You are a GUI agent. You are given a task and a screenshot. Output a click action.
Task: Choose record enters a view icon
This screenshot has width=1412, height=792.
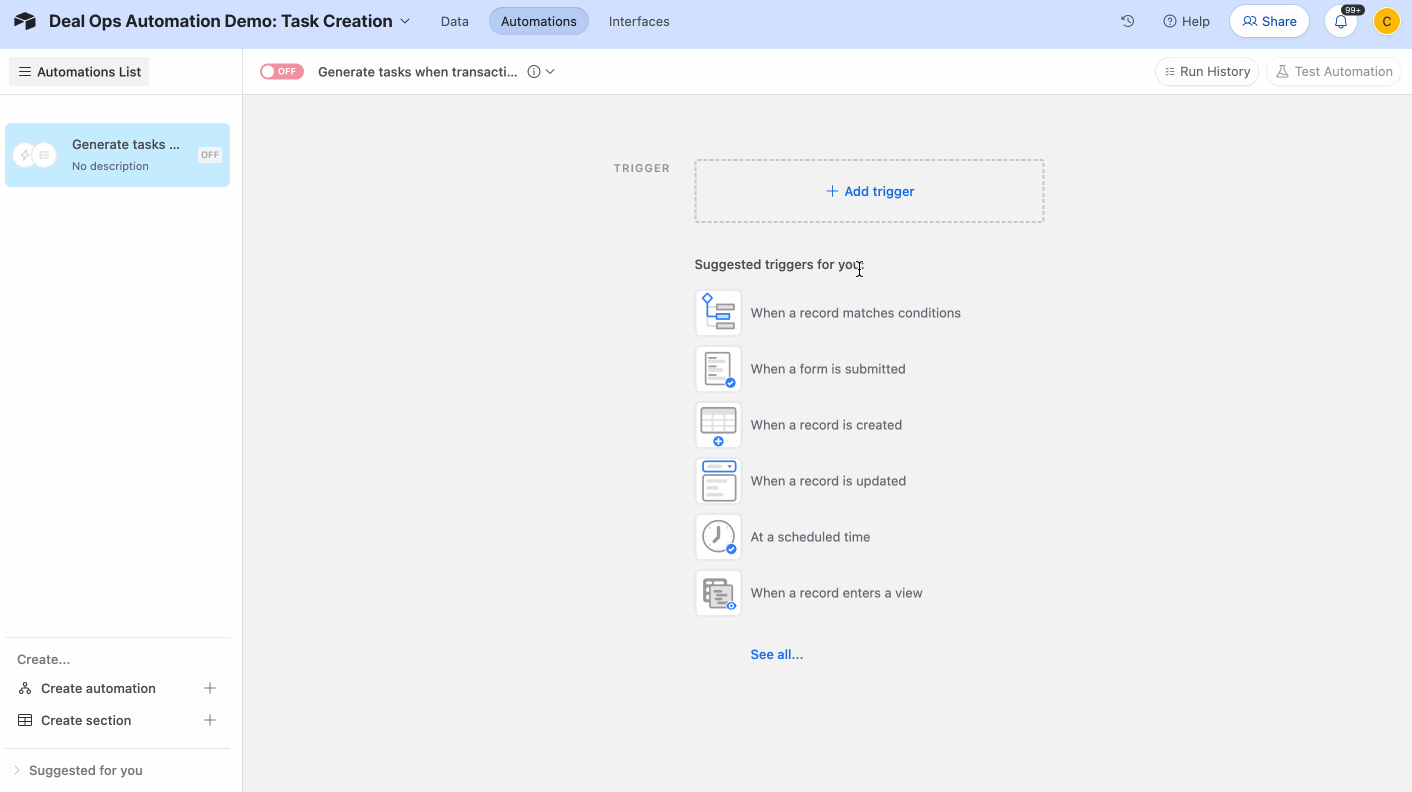pos(718,593)
